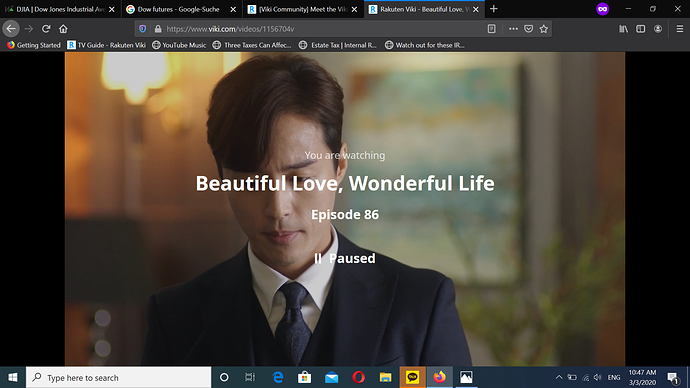Open Reader View in address bar

point(492,29)
